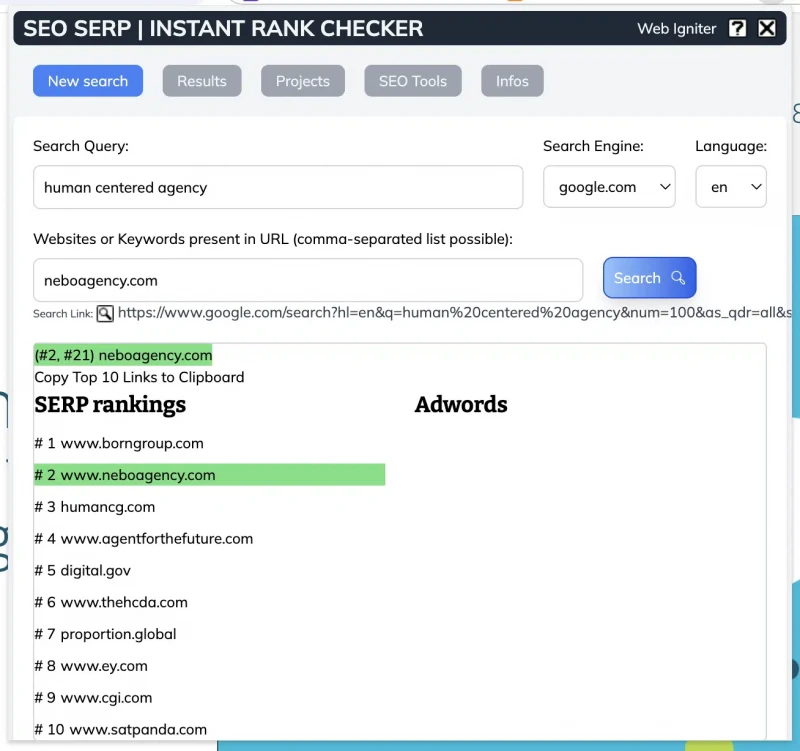800x751 pixels.
Task: Select the Infos tab
Action: point(512,81)
